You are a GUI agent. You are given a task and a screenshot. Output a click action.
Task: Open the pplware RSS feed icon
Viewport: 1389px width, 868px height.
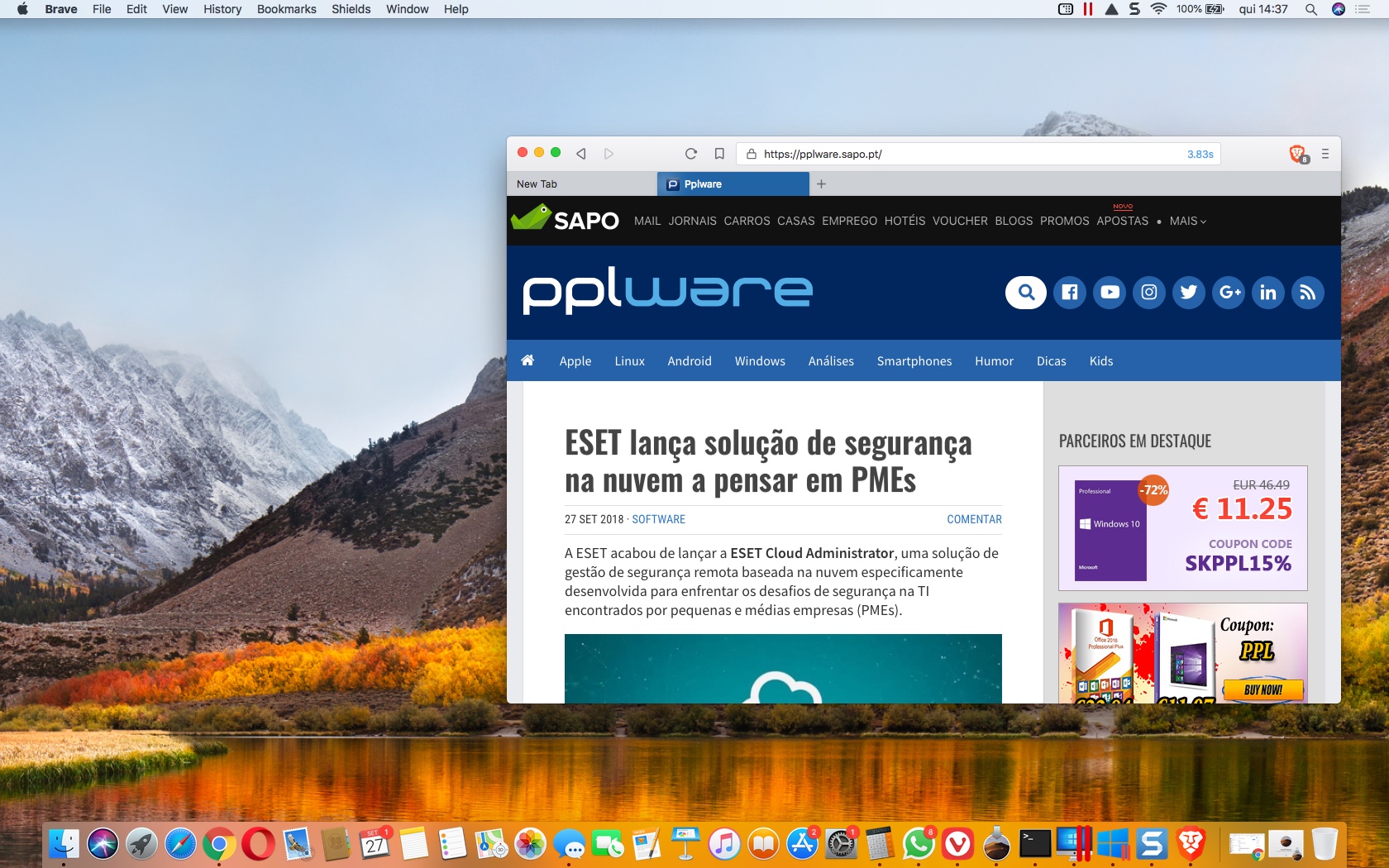pos(1308,292)
